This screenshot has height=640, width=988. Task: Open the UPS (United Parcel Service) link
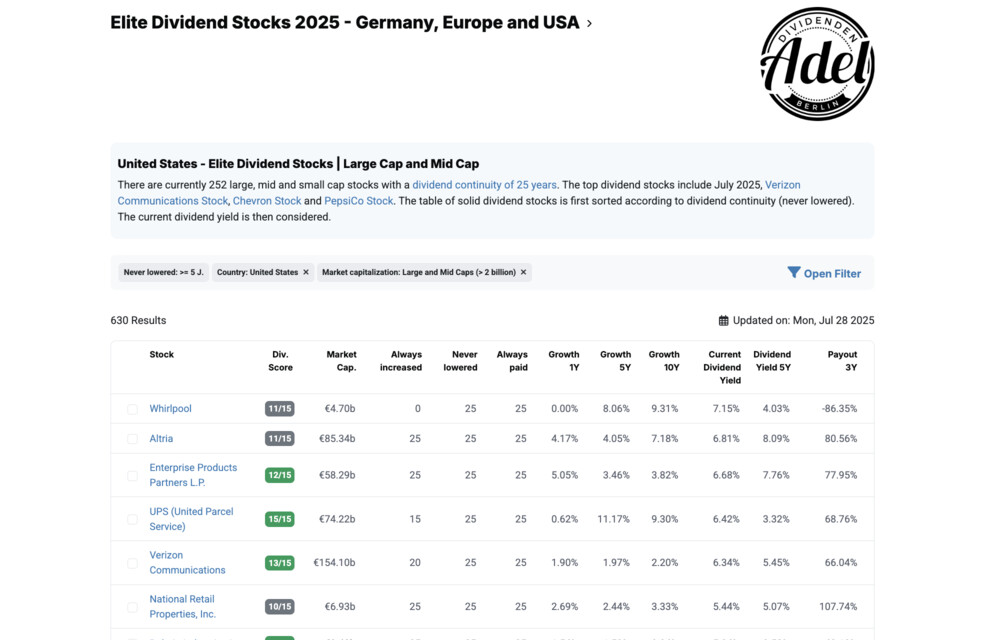(191, 519)
